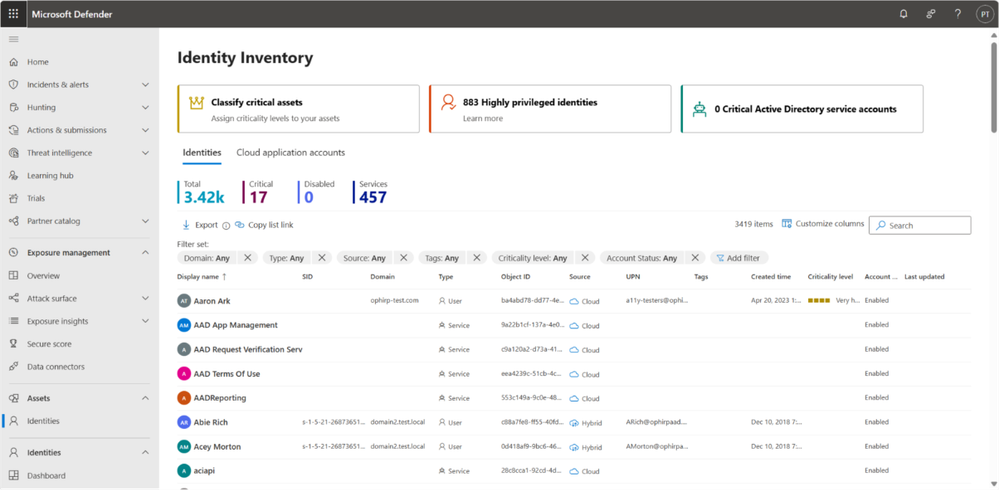The image size is (999, 491).
Task: Open the Classify critical assets card
Action: point(298,109)
